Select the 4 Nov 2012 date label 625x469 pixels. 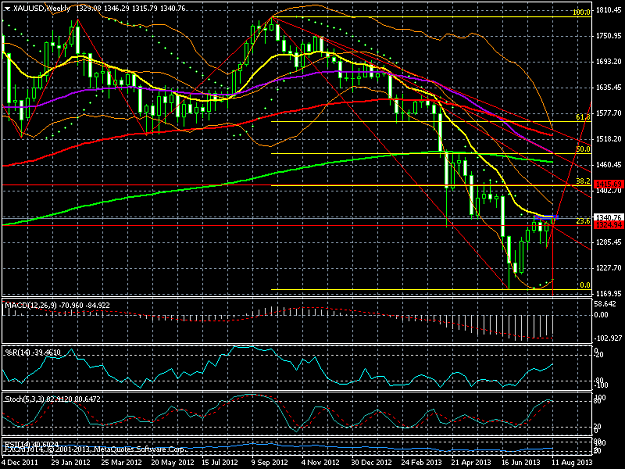pyautogui.click(x=320, y=462)
